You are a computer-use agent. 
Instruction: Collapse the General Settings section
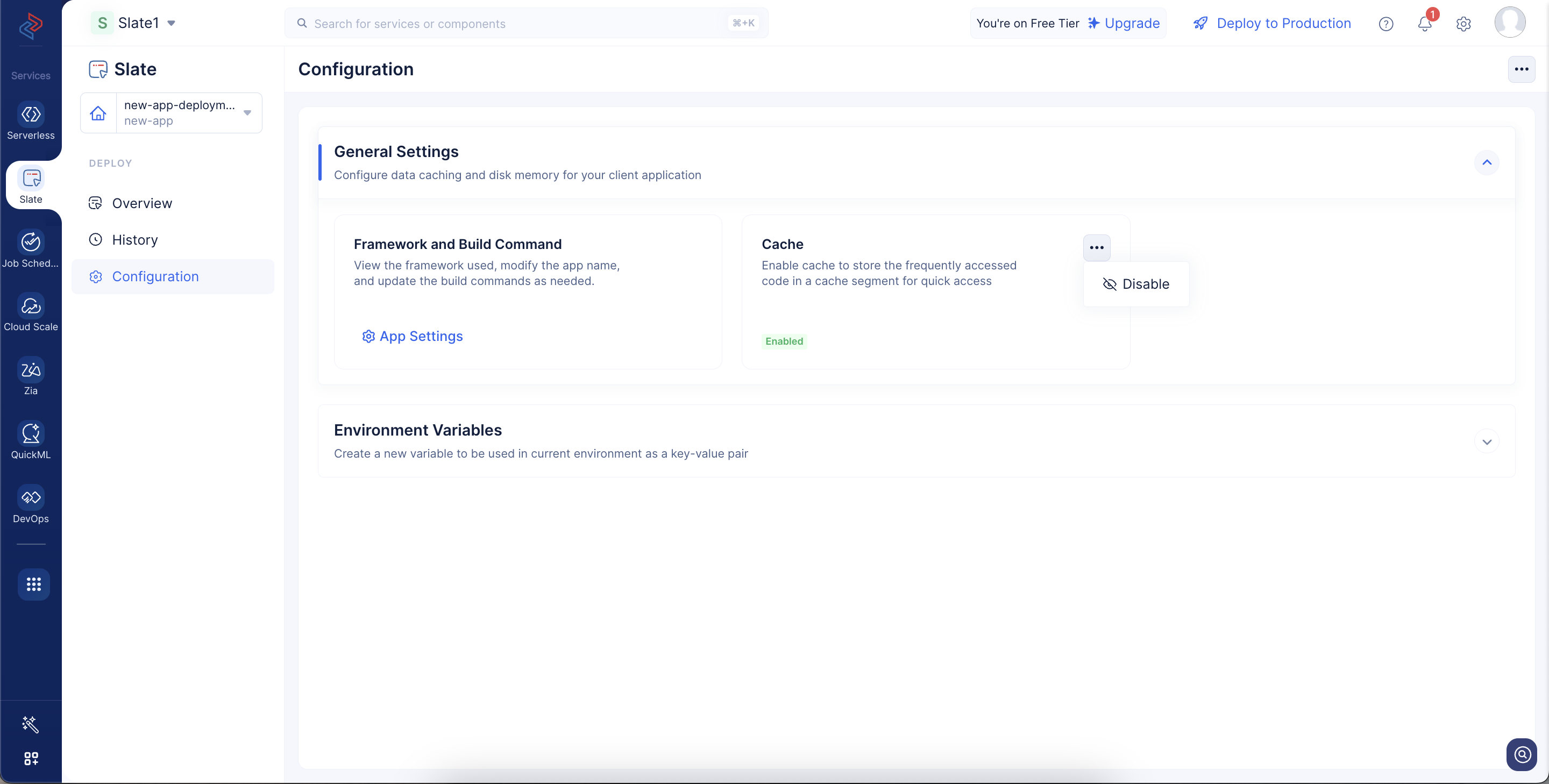coord(1487,162)
